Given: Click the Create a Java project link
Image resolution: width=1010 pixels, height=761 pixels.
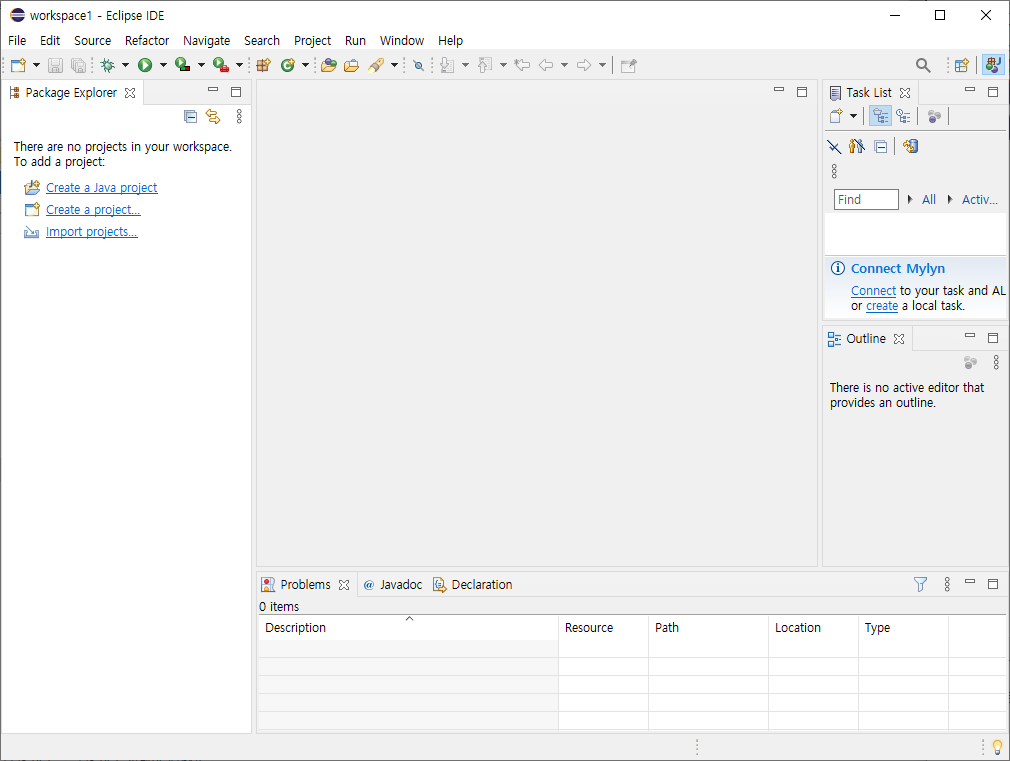Looking at the screenshot, I should (x=101, y=188).
